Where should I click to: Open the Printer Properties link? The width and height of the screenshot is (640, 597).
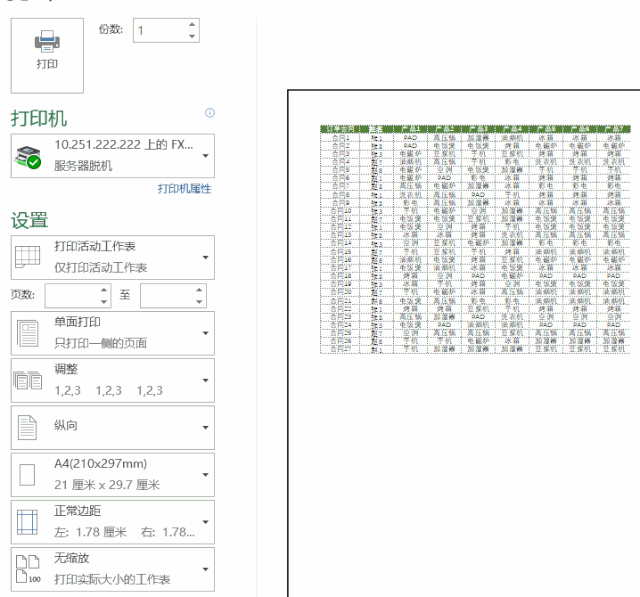coord(184,189)
